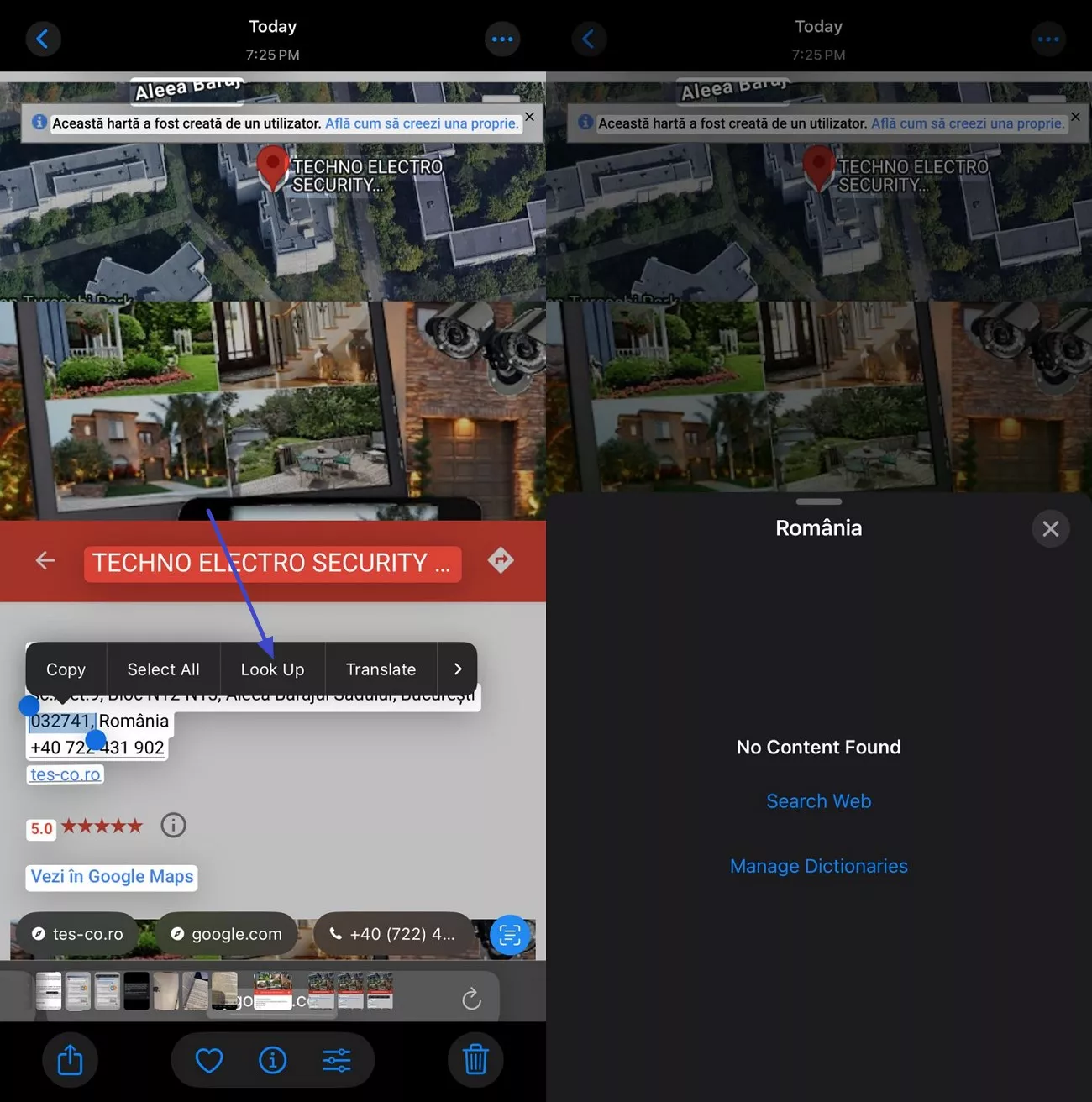Tap Select All in the context menu
Screen dimensions: 1092x1102
coord(163,669)
